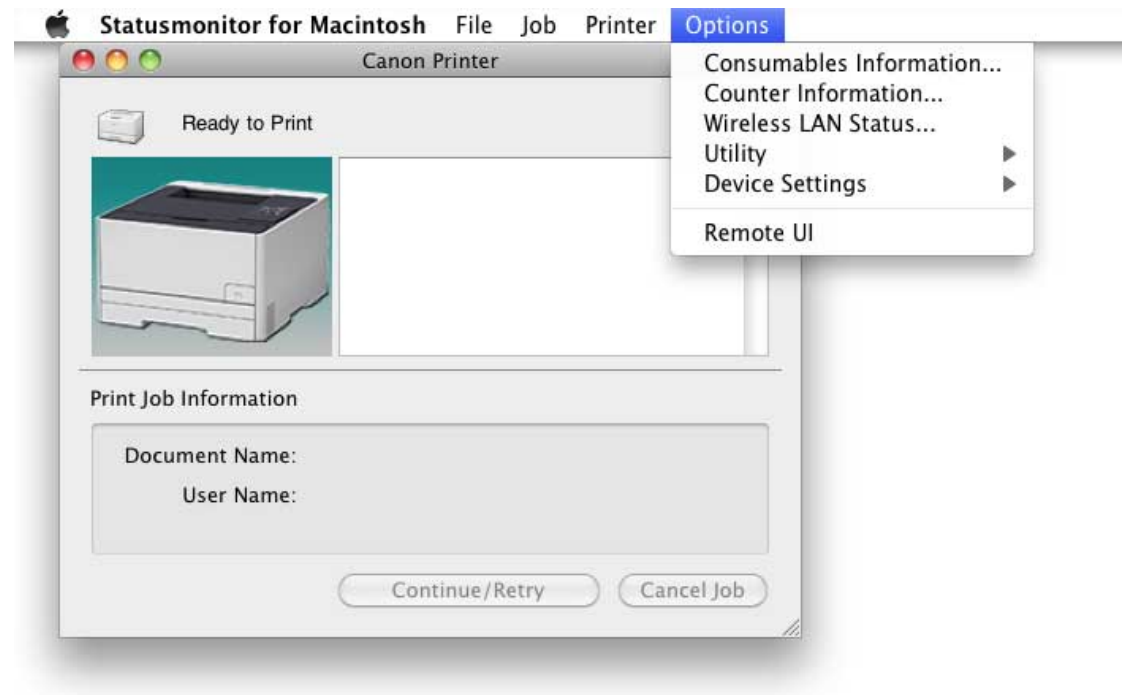Expand the Utility submenu
Image resolution: width=1136 pixels, height=695 pixels.
pos(852,154)
